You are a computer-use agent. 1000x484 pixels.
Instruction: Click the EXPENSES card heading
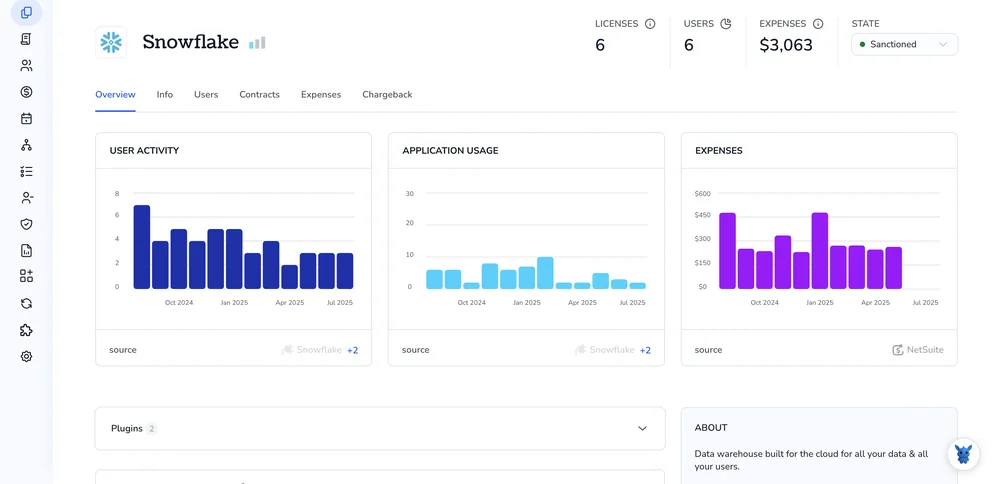click(x=719, y=151)
